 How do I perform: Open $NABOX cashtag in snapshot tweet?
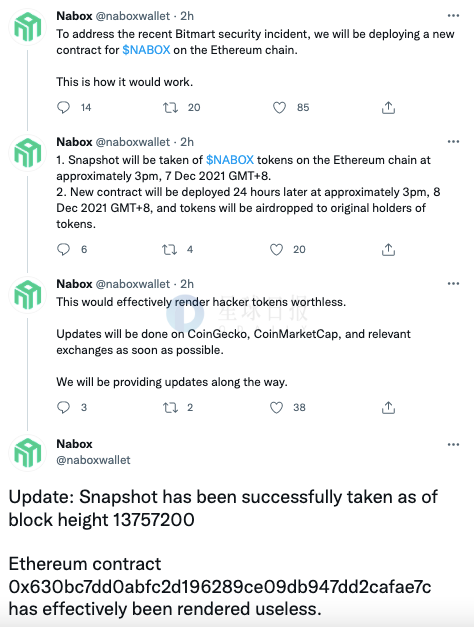click(230, 160)
